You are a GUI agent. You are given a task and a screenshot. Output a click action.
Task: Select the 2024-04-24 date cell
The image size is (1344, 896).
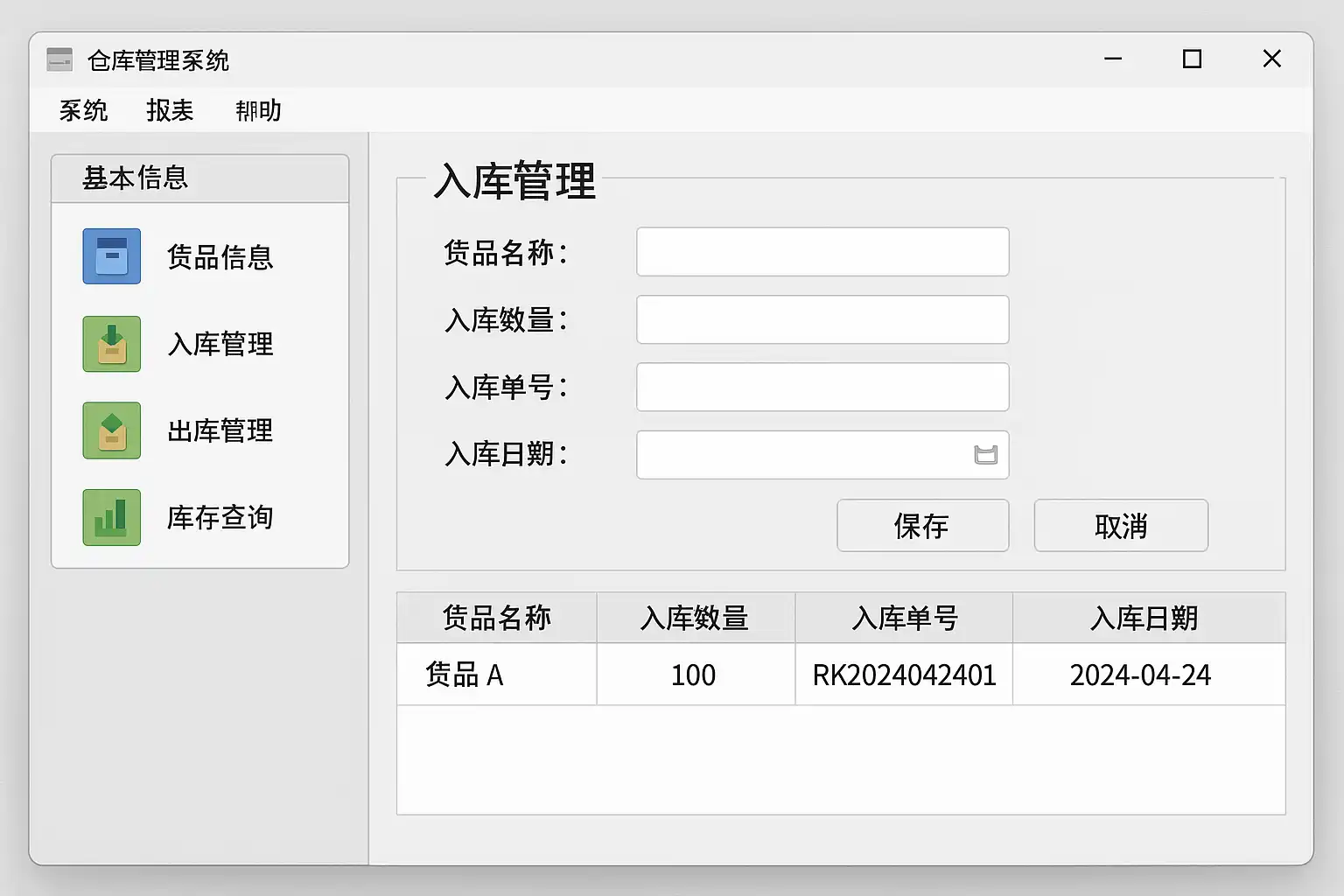click(1149, 675)
